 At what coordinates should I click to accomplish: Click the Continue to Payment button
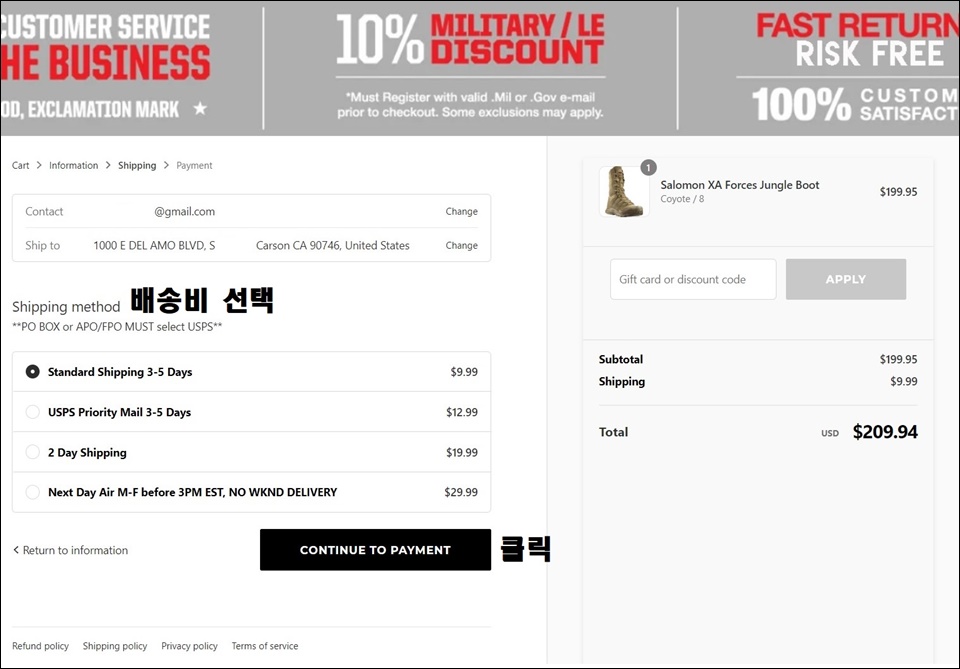coord(375,550)
